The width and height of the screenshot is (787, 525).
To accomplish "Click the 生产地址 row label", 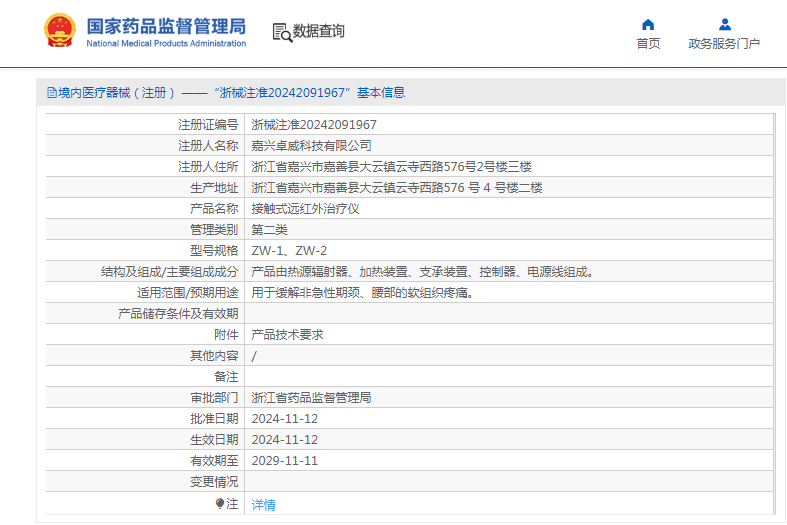I will click(214, 188).
